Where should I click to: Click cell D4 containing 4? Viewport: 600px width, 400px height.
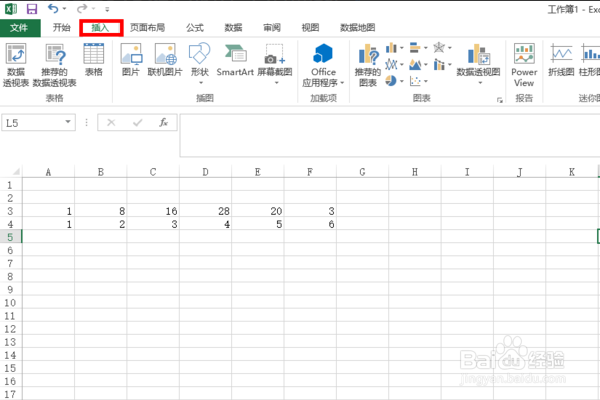coord(205,224)
